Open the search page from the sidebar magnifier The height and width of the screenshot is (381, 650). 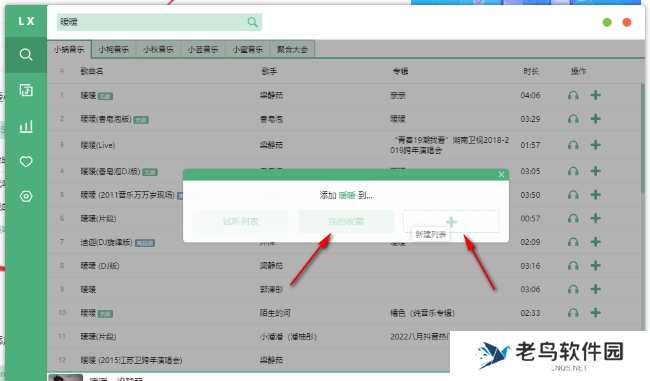coord(26,55)
